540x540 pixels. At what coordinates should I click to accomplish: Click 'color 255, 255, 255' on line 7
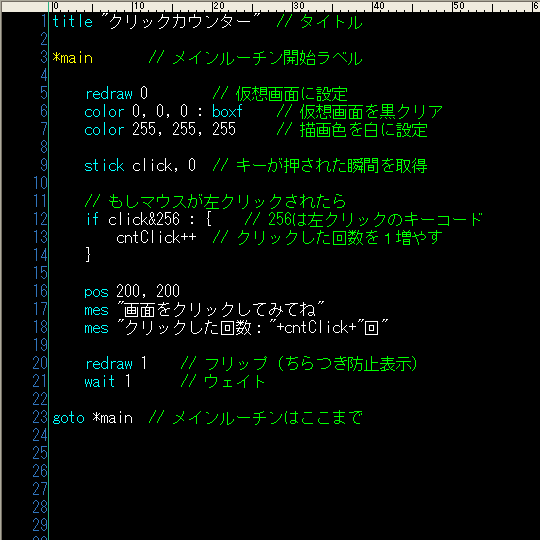tap(160, 129)
